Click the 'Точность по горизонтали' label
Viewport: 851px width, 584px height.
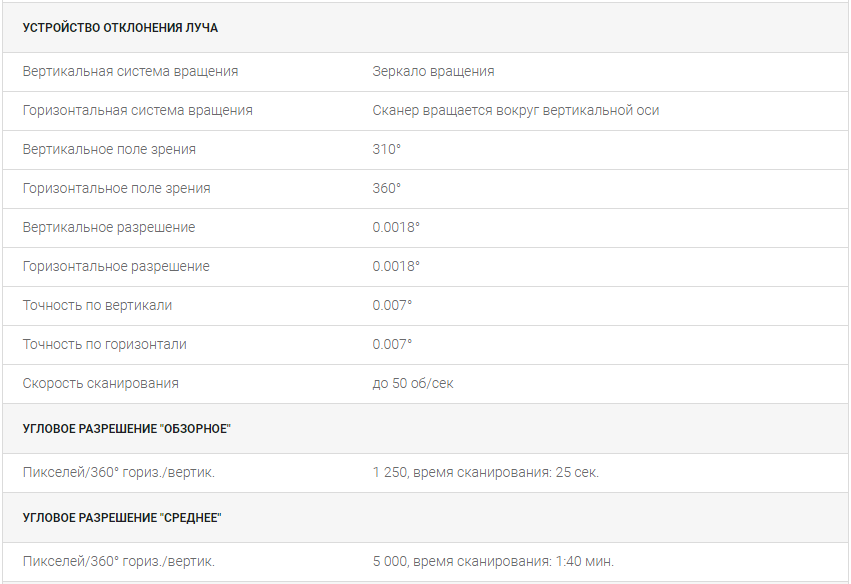(x=104, y=345)
